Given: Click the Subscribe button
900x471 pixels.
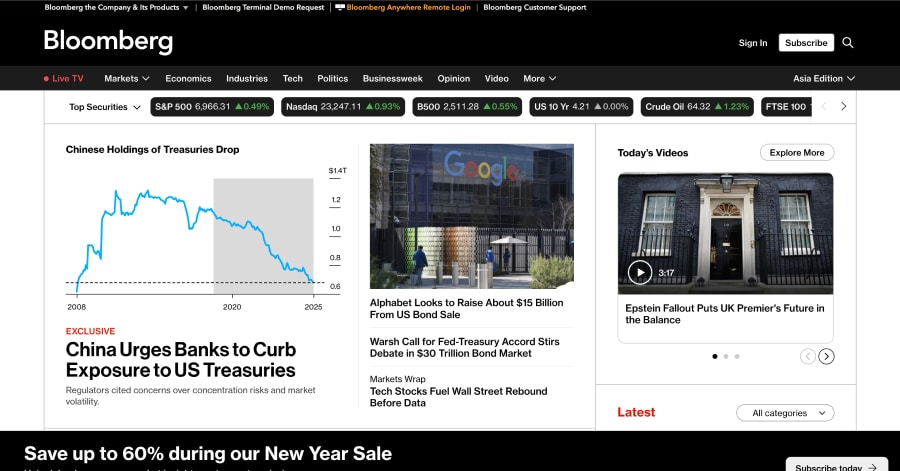Looking at the screenshot, I should (806, 42).
